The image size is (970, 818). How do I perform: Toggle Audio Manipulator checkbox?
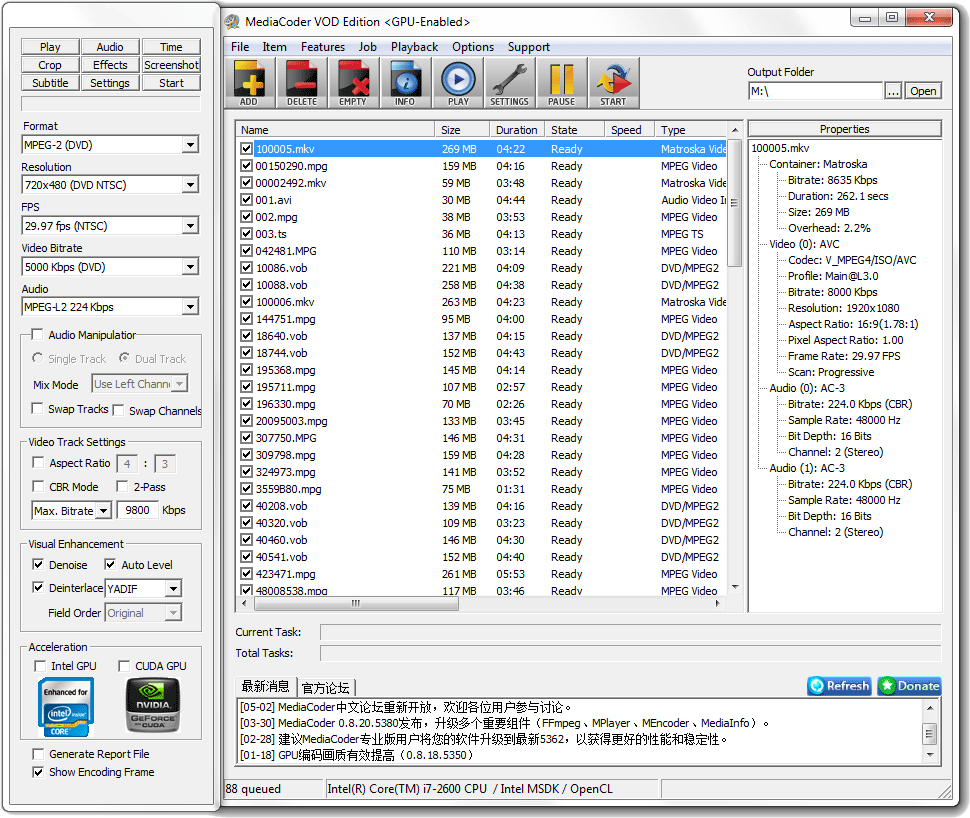coord(37,335)
